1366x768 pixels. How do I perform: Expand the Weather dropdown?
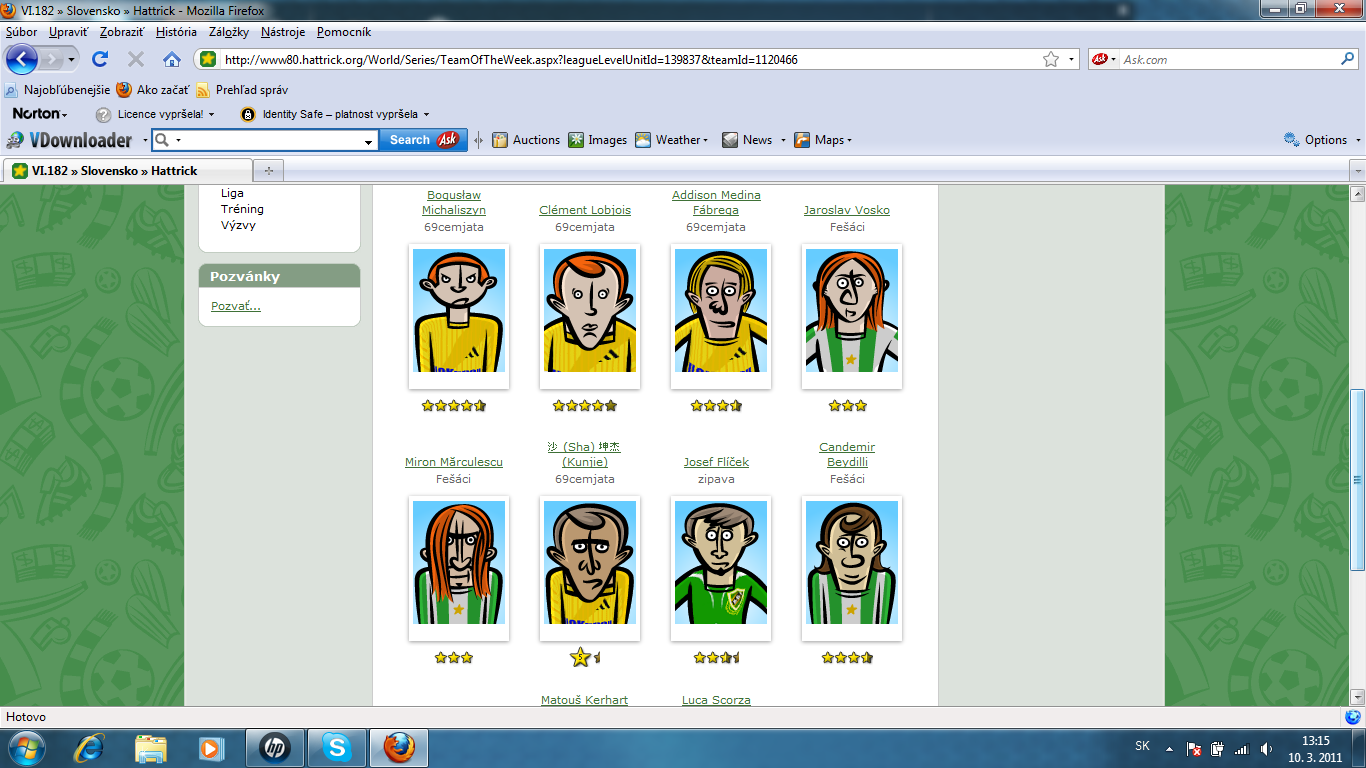672,140
